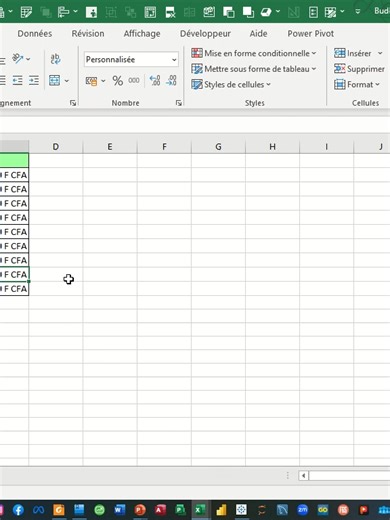Open Zoom from the taskbar

point(302,510)
